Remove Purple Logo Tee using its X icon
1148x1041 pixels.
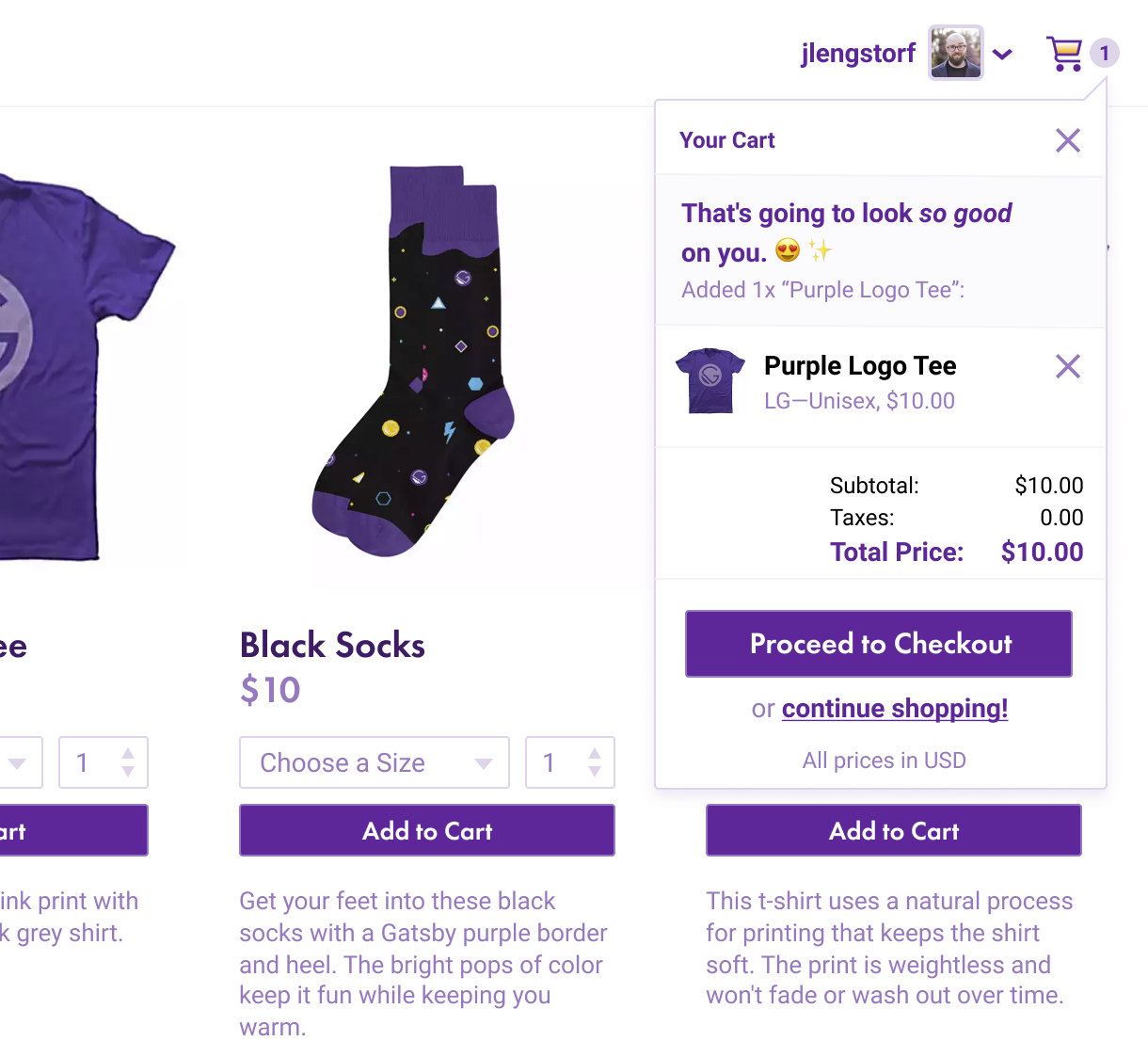coord(1068,366)
